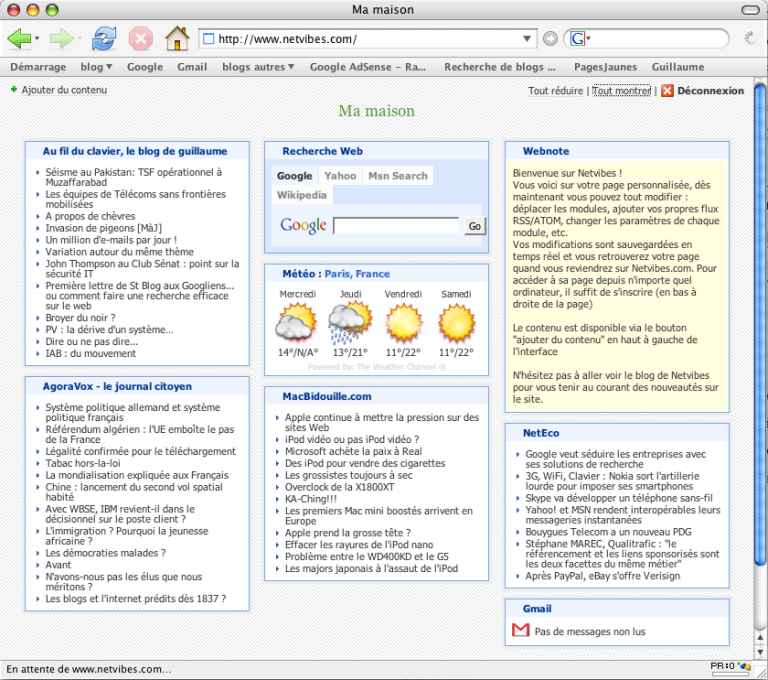768x680 pixels.
Task: Click the Google logo in the search module
Action: [303, 225]
